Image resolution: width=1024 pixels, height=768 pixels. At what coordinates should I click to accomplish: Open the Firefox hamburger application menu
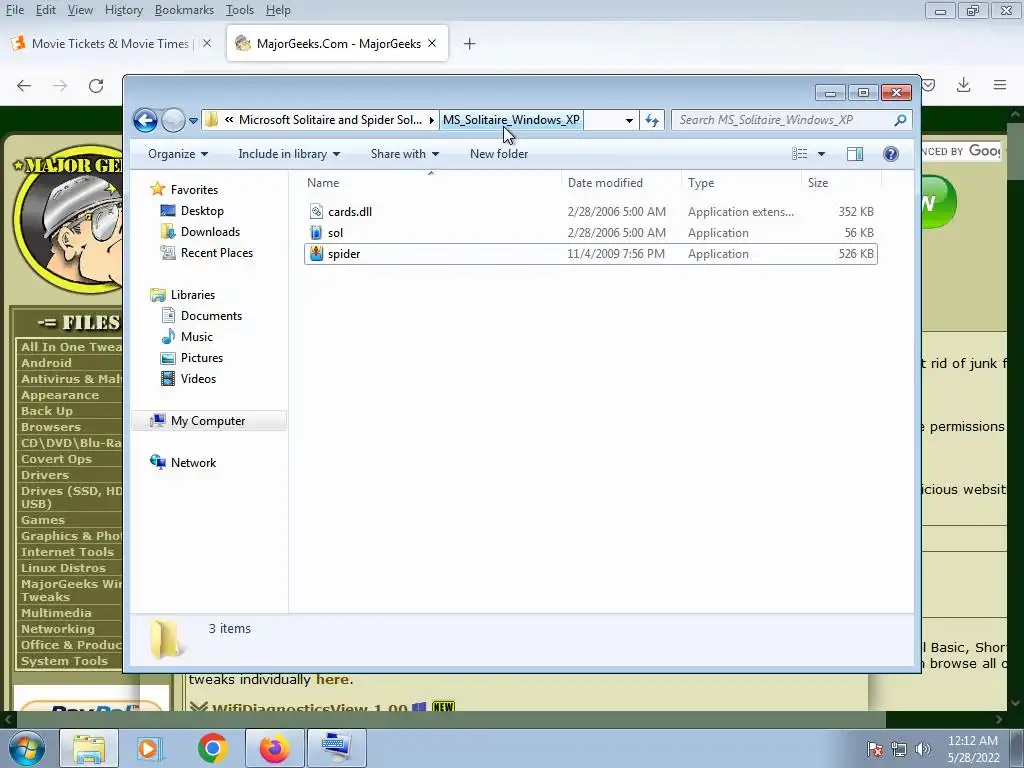(x=999, y=86)
